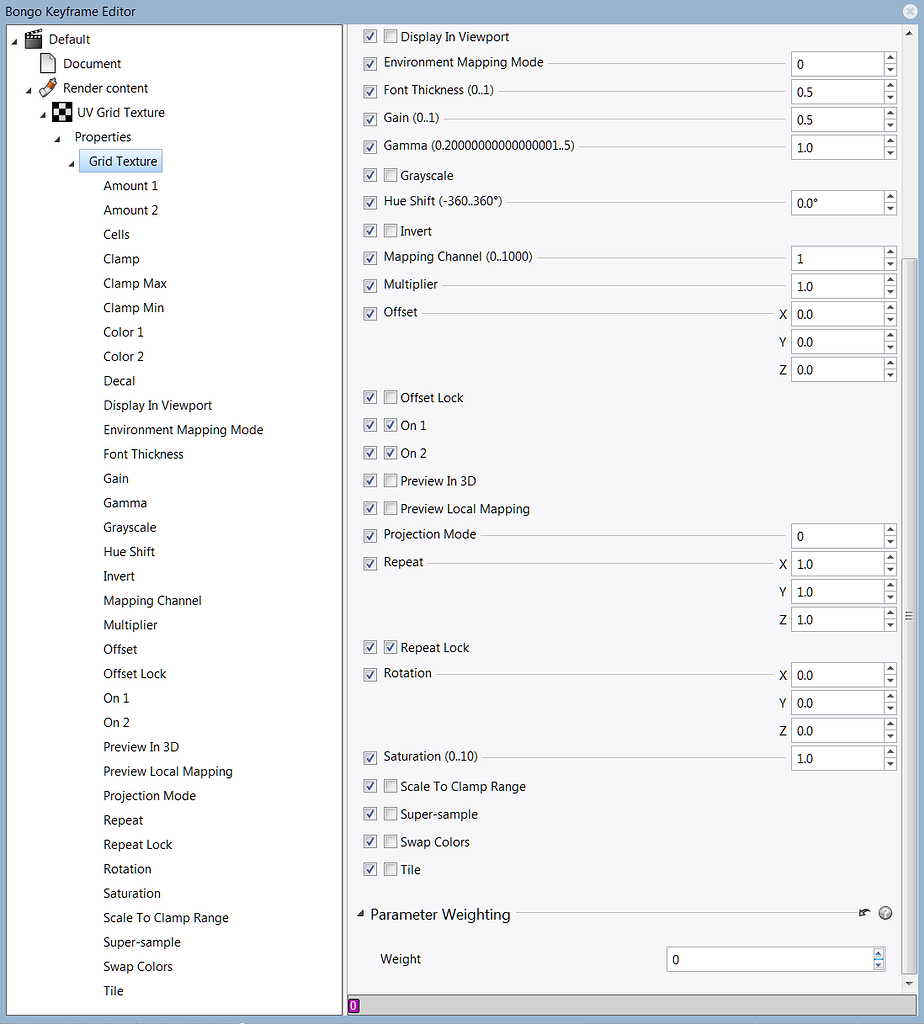The width and height of the screenshot is (924, 1024).
Task: Select the UV Grid Texture checker icon
Action: [62, 112]
